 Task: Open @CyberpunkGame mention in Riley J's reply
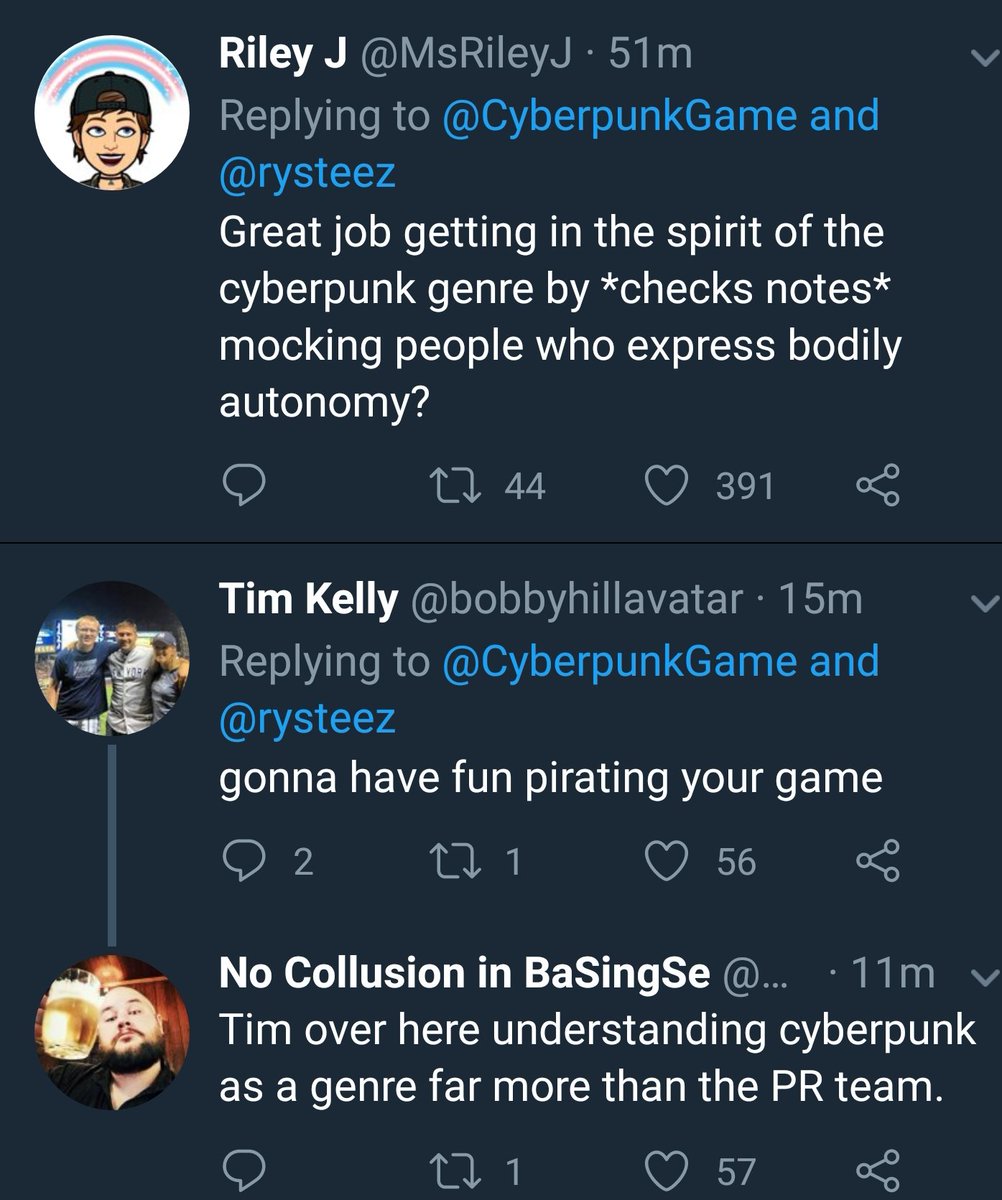[619, 116]
